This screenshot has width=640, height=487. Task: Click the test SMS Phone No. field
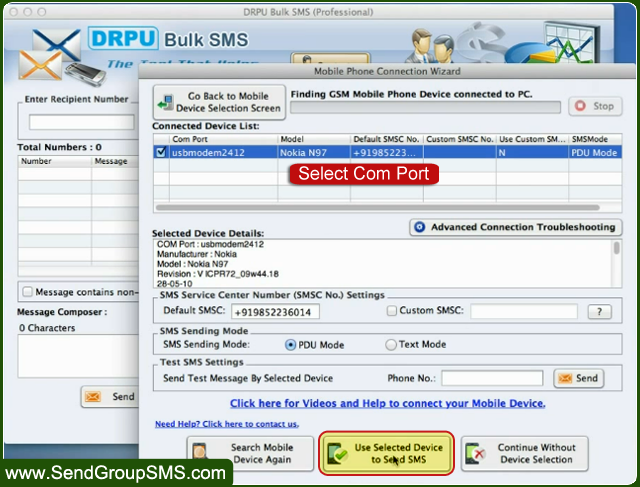(492, 378)
